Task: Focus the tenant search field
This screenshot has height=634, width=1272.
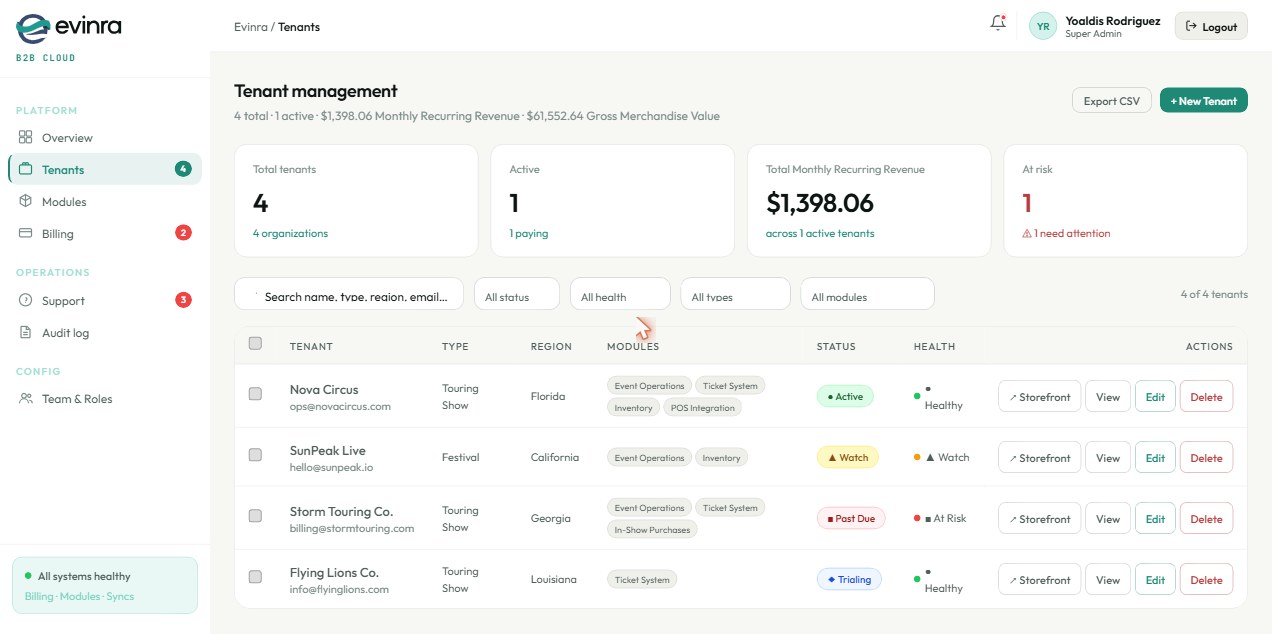Action: pos(349,294)
